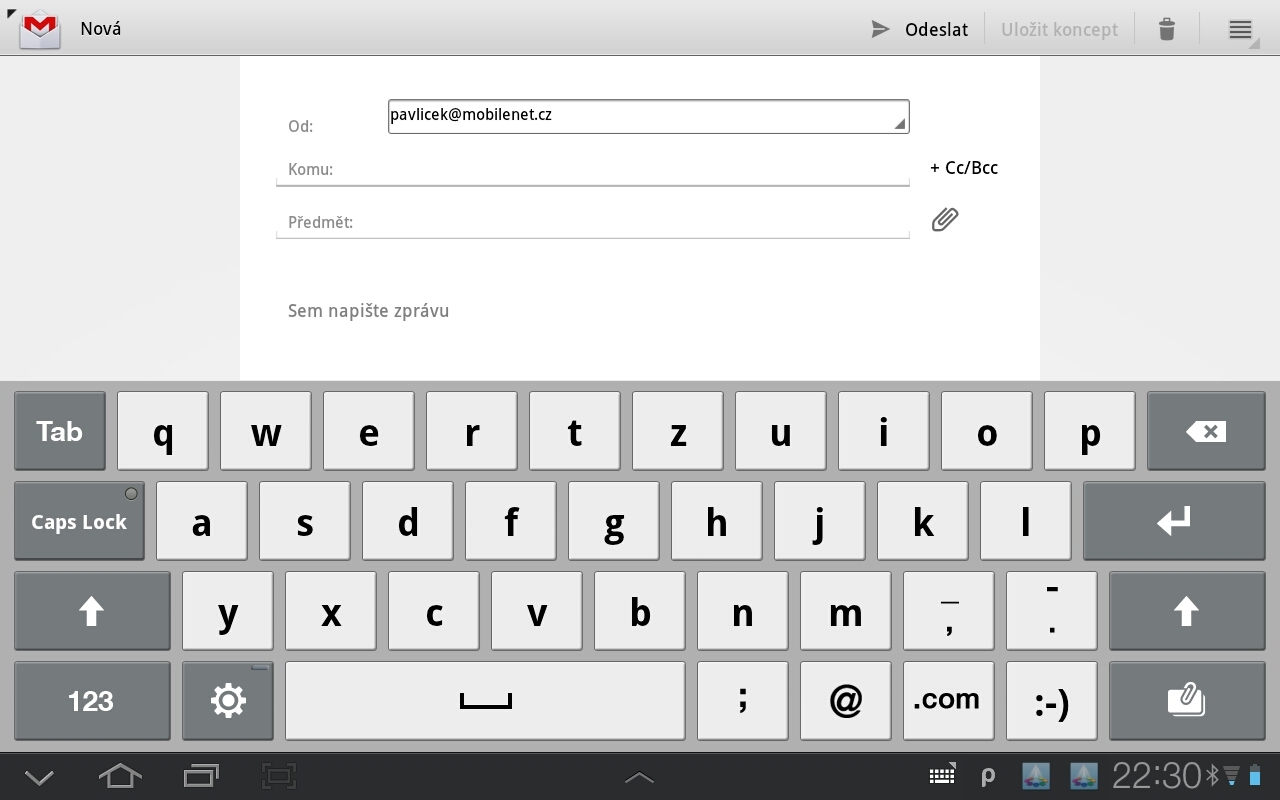Open keyboard settings via the gear key
The image size is (1280, 800).
pyautogui.click(x=227, y=700)
